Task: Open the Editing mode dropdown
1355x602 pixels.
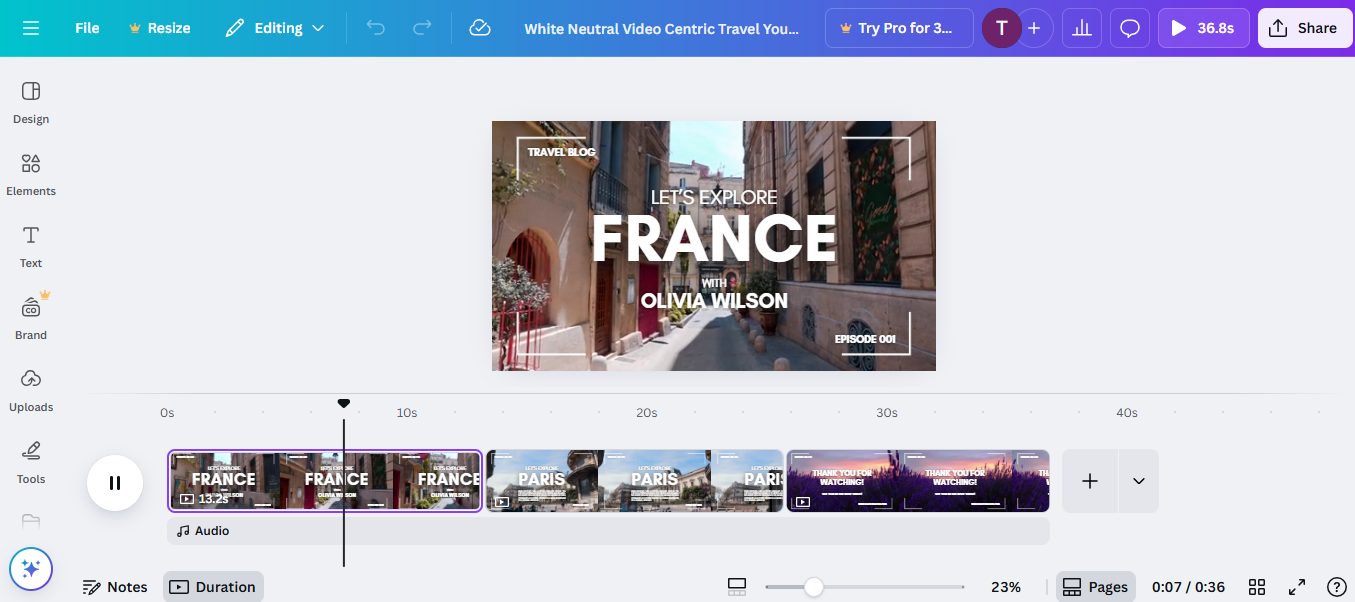Action: click(x=274, y=28)
